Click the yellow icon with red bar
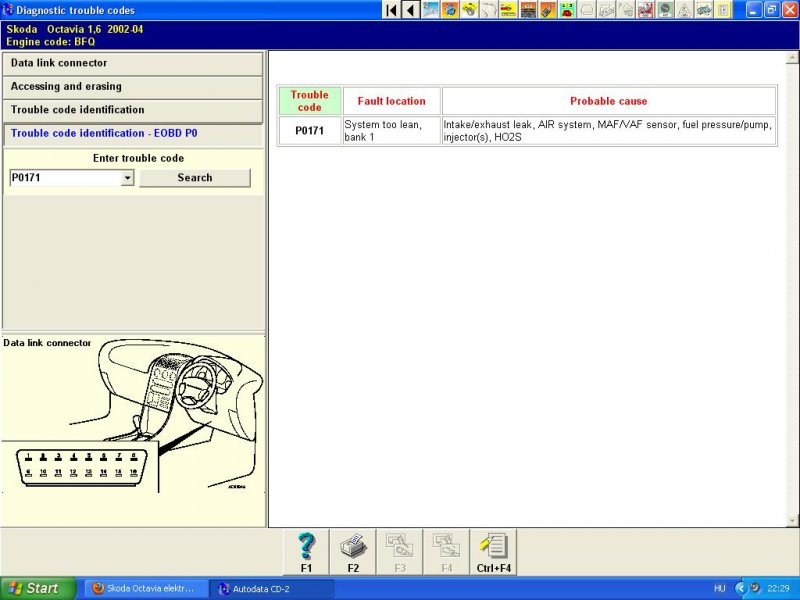Image resolution: width=800 pixels, height=600 pixels. pyautogui.click(x=508, y=10)
